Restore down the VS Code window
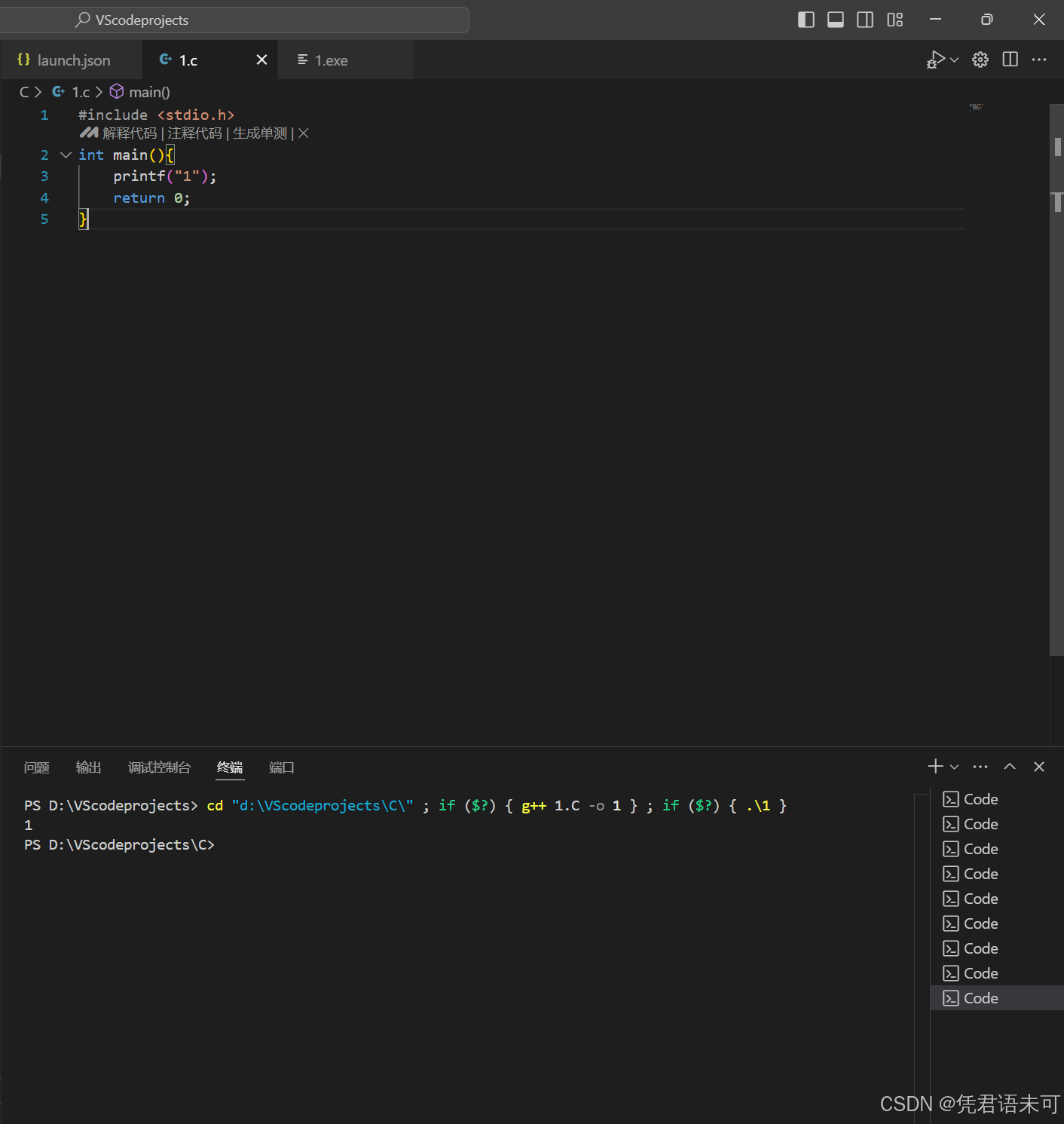The height and width of the screenshot is (1124, 1064). point(986,20)
